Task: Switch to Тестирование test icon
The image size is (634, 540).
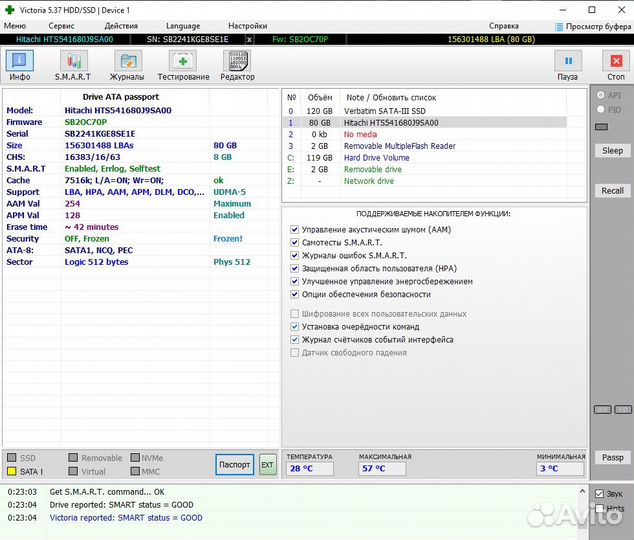Action: point(183,65)
